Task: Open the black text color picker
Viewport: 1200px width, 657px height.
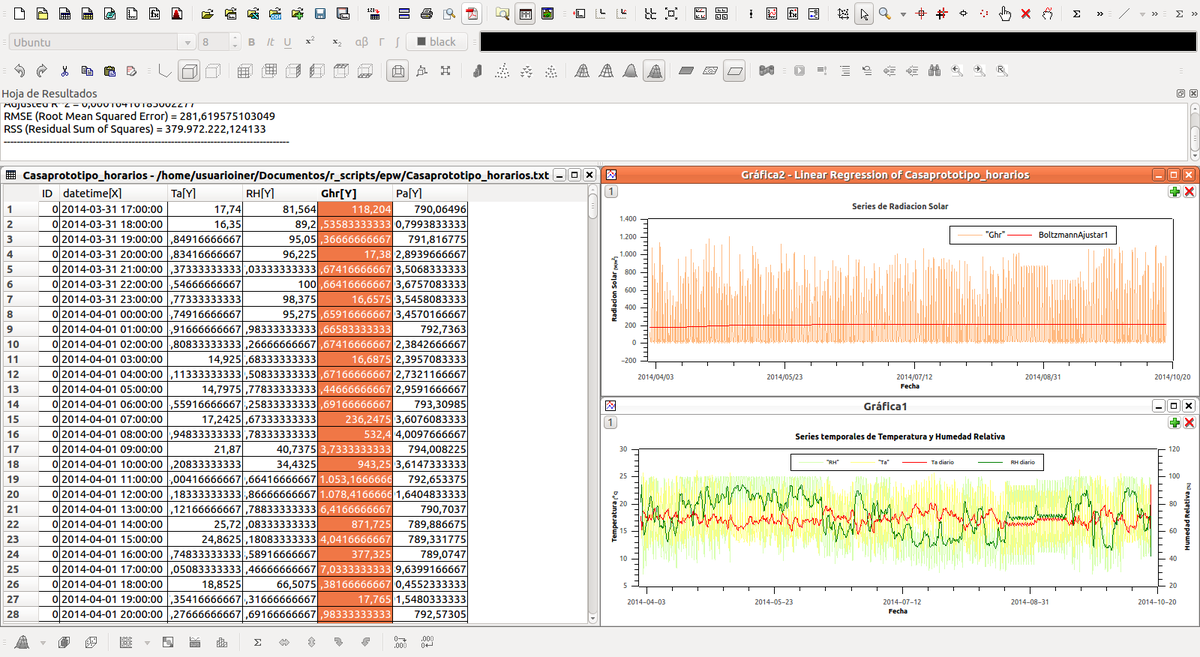Action: point(438,42)
